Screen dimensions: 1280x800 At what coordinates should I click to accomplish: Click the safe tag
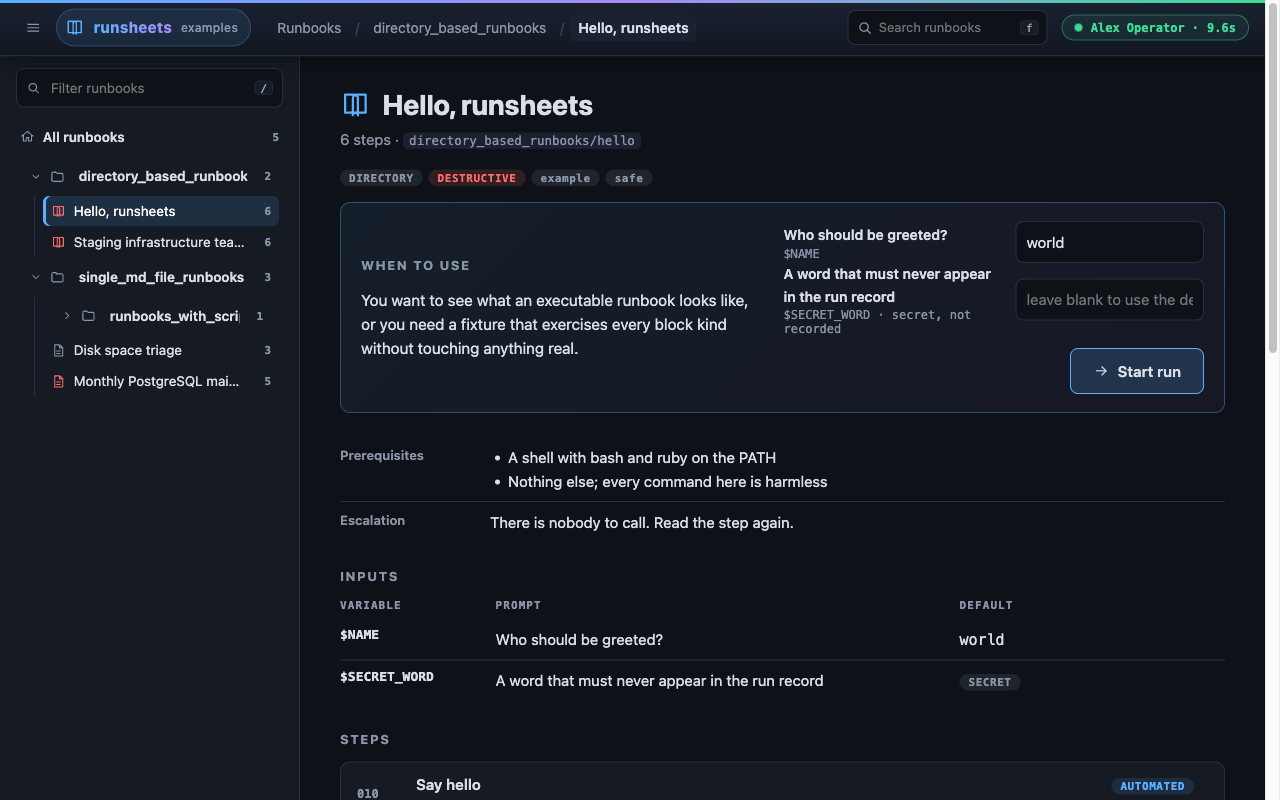point(629,178)
